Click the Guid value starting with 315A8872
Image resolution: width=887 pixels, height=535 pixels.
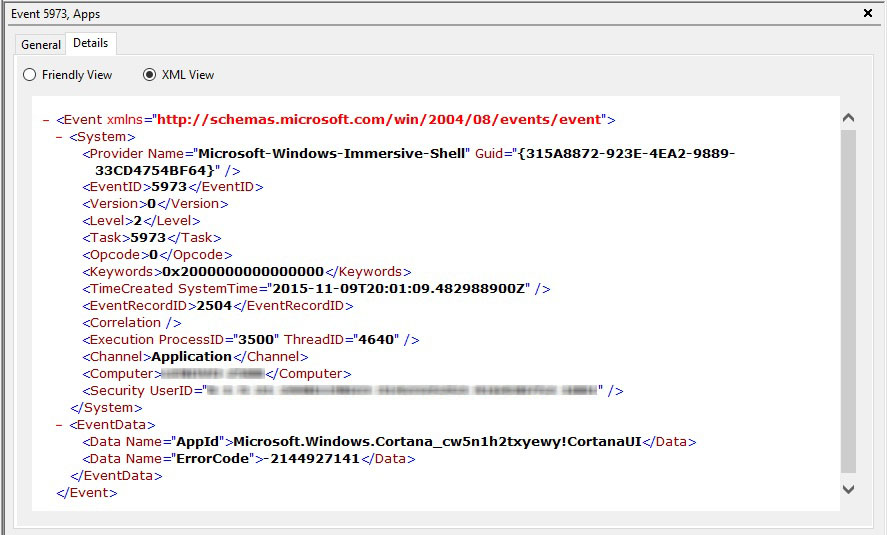(415, 162)
